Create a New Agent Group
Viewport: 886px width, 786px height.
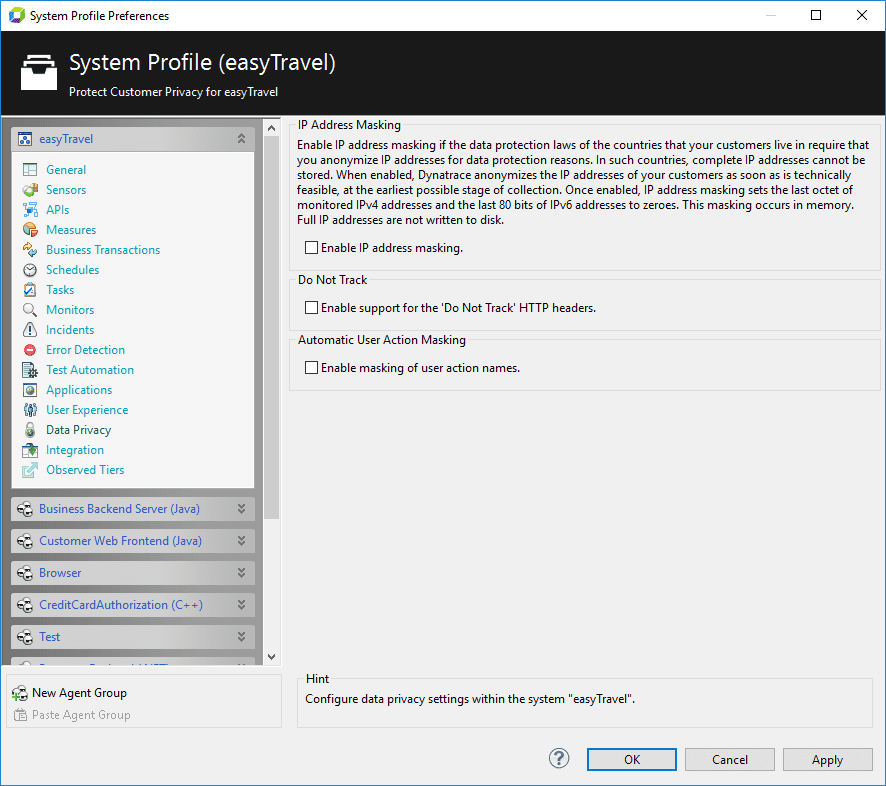pos(79,693)
